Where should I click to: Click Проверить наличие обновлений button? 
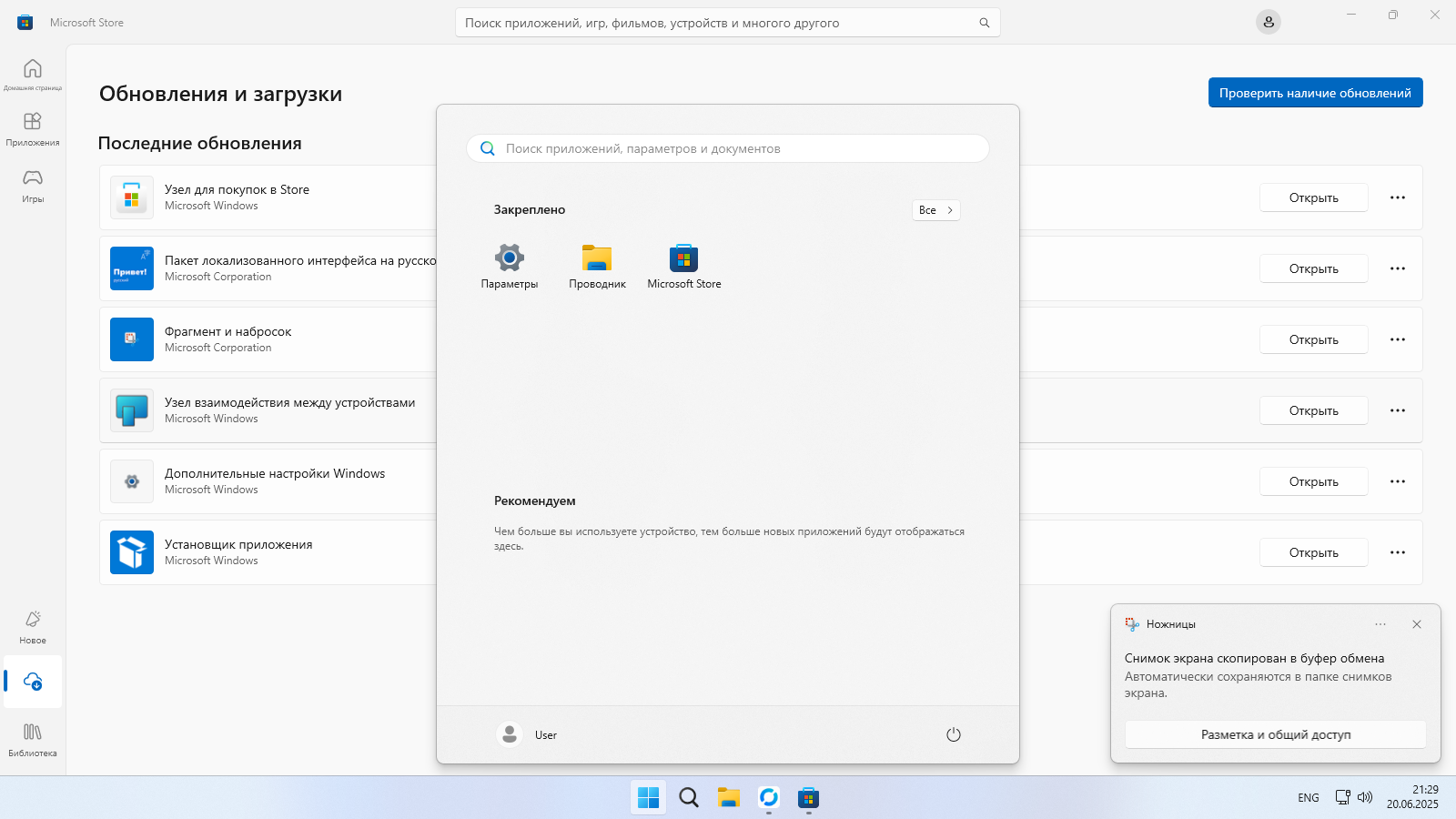(x=1315, y=93)
